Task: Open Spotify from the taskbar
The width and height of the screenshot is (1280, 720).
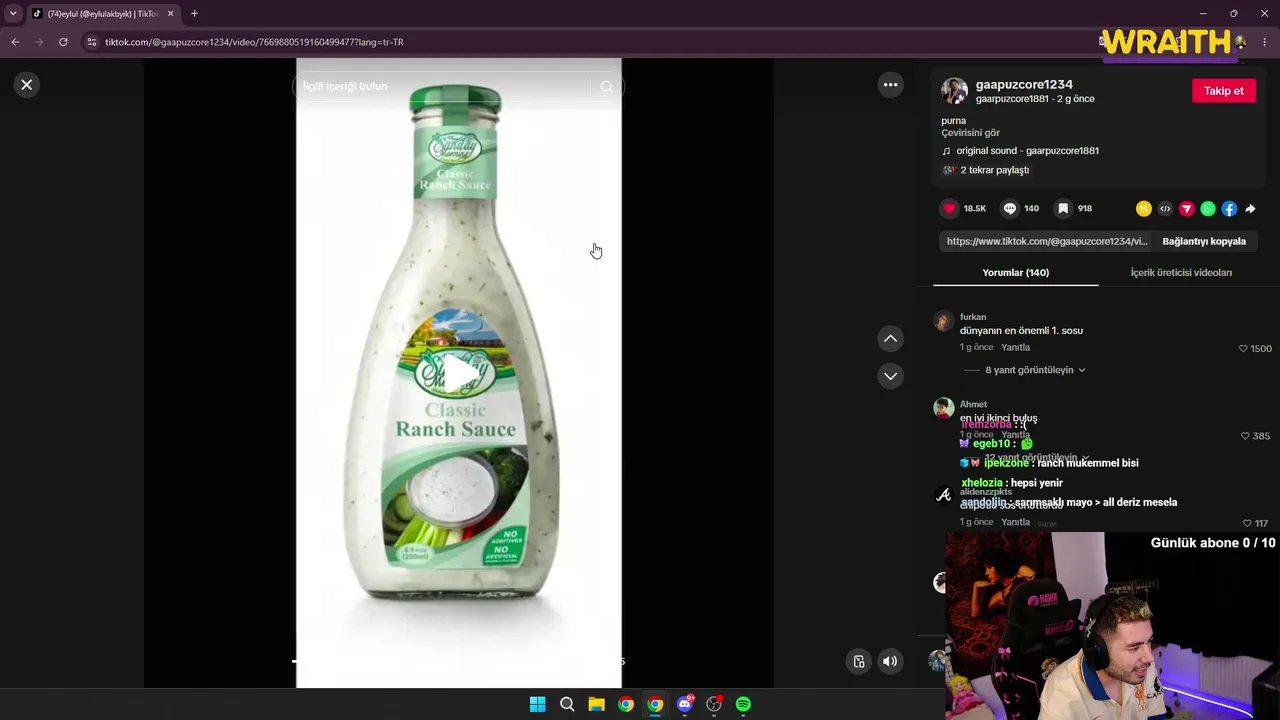Action: (x=743, y=704)
